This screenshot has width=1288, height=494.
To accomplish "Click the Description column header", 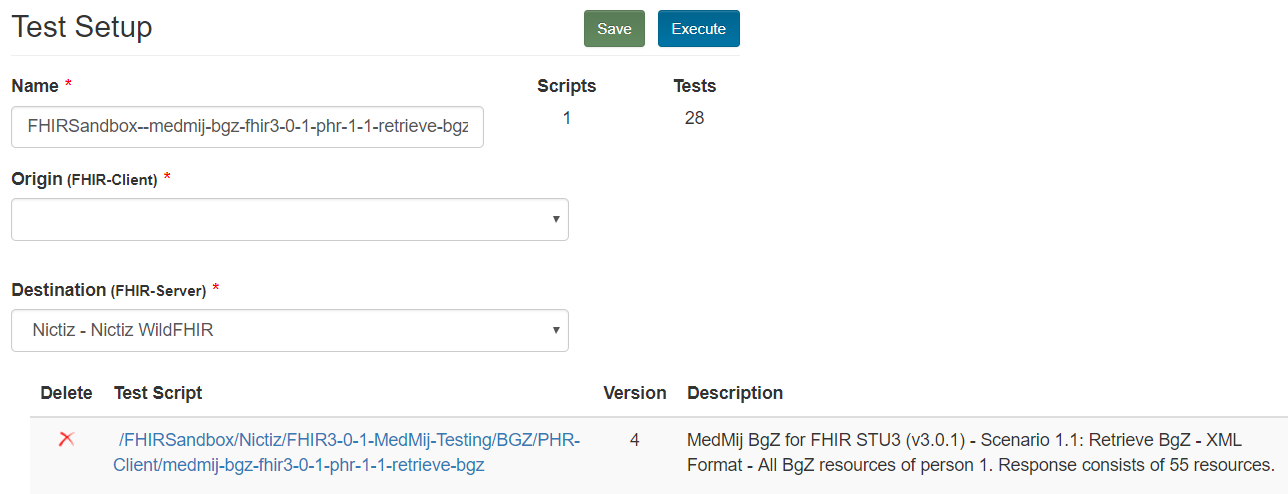I will click(734, 393).
